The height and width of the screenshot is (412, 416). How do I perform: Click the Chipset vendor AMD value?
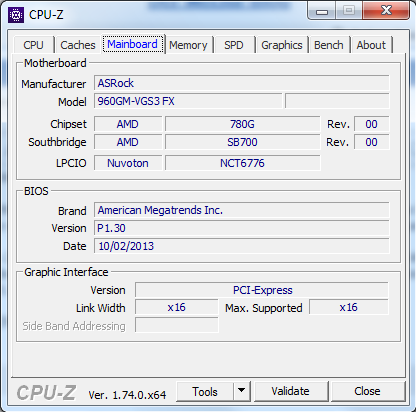click(x=128, y=124)
